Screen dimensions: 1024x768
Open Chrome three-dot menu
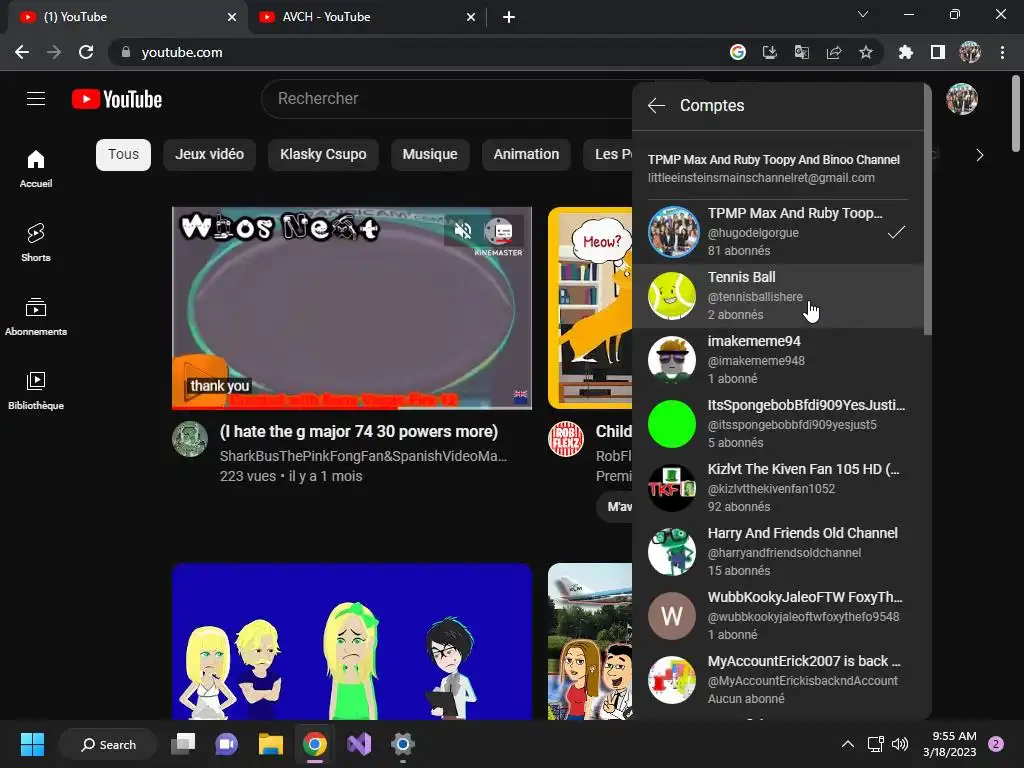[x=1002, y=52]
